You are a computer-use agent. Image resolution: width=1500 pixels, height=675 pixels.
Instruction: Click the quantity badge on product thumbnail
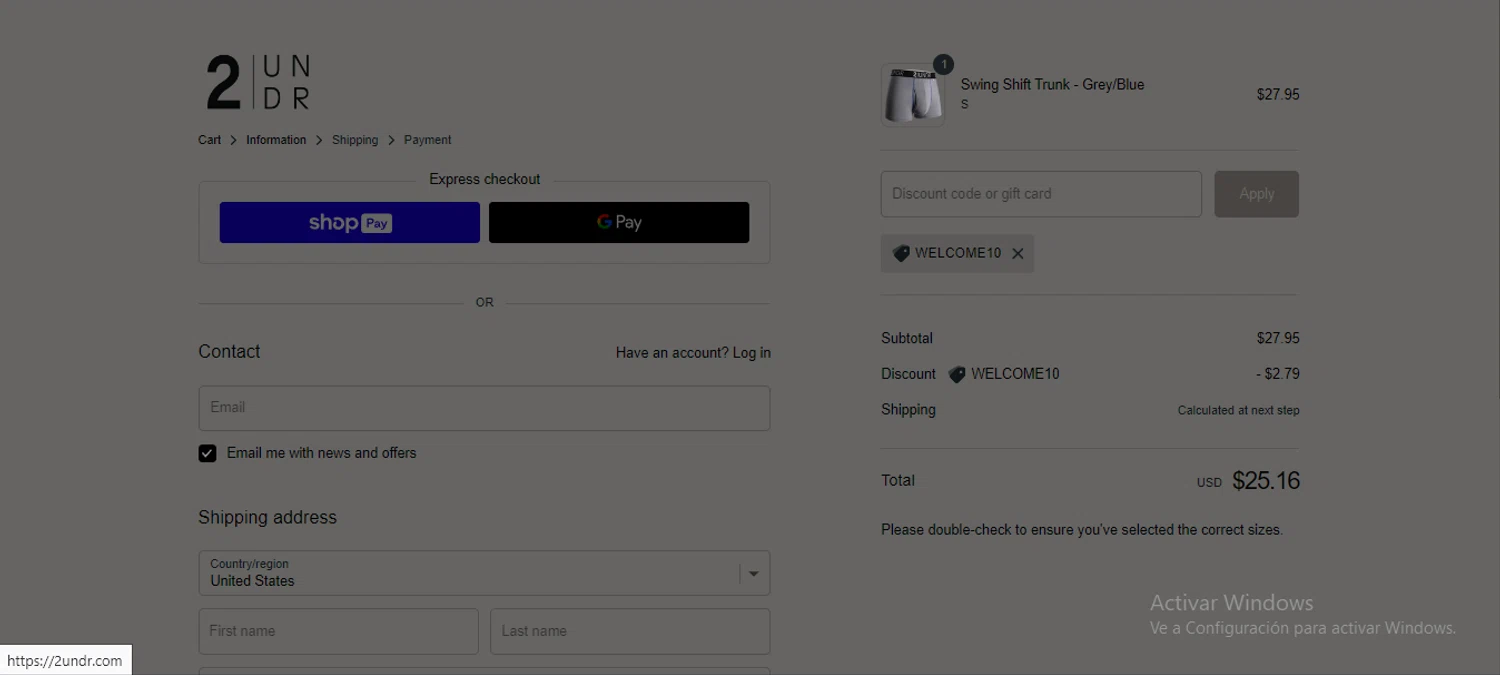943,65
